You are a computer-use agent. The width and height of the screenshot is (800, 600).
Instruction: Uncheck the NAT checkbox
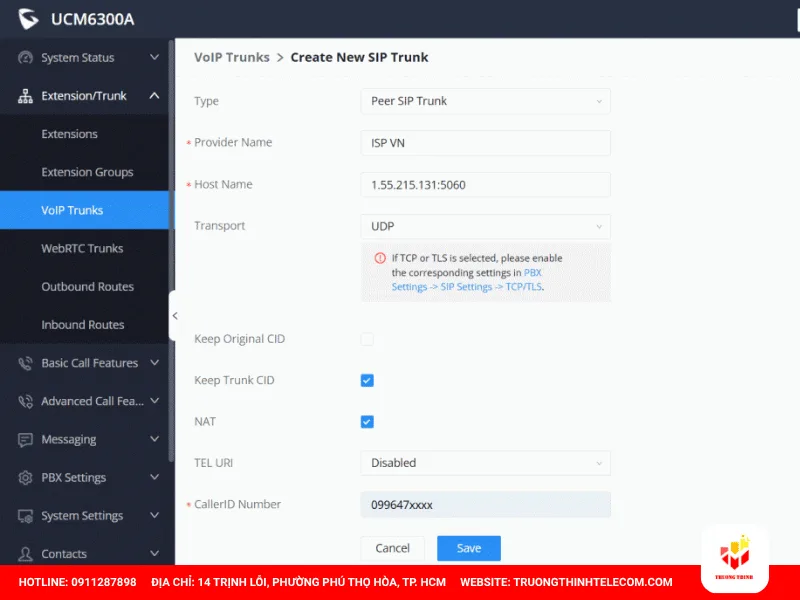click(367, 421)
